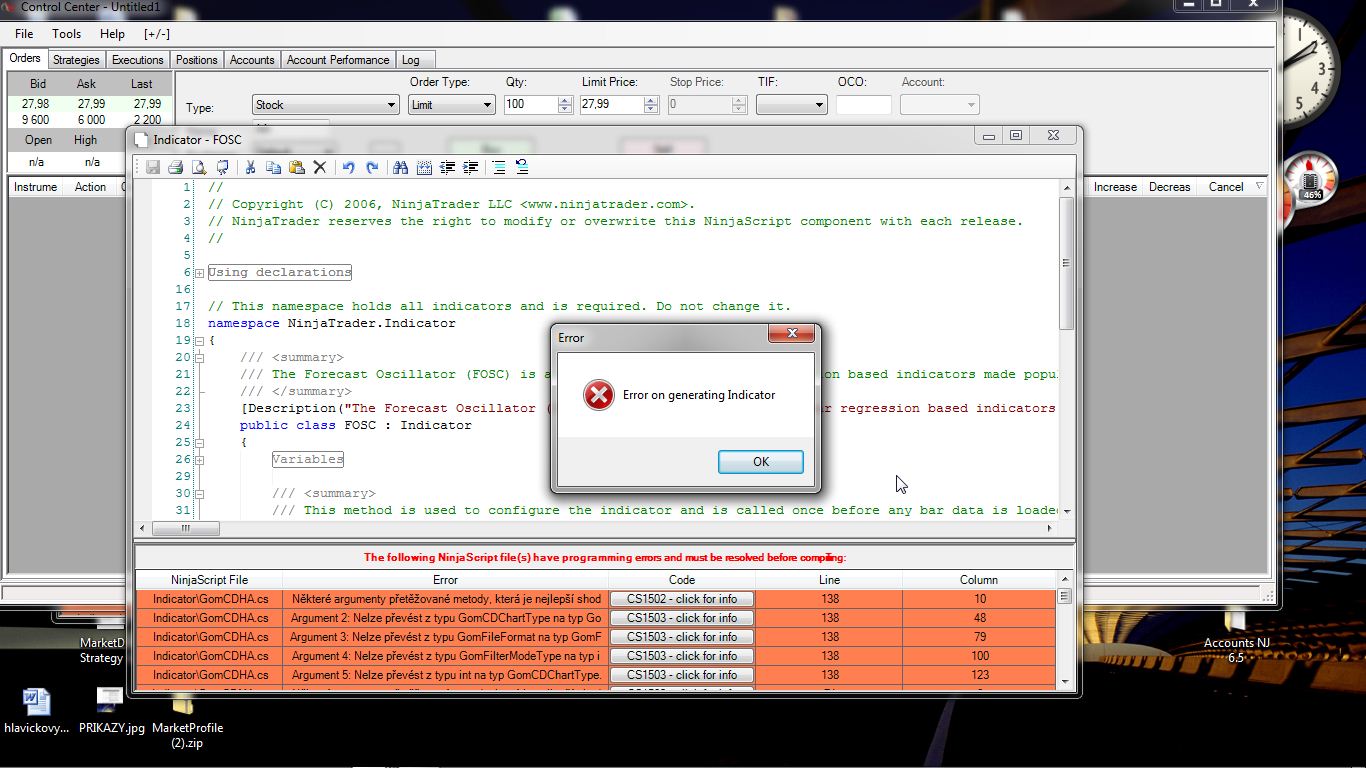Click the Bid price 27,98
The width and height of the screenshot is (1366, 768).
click(36, 104)
